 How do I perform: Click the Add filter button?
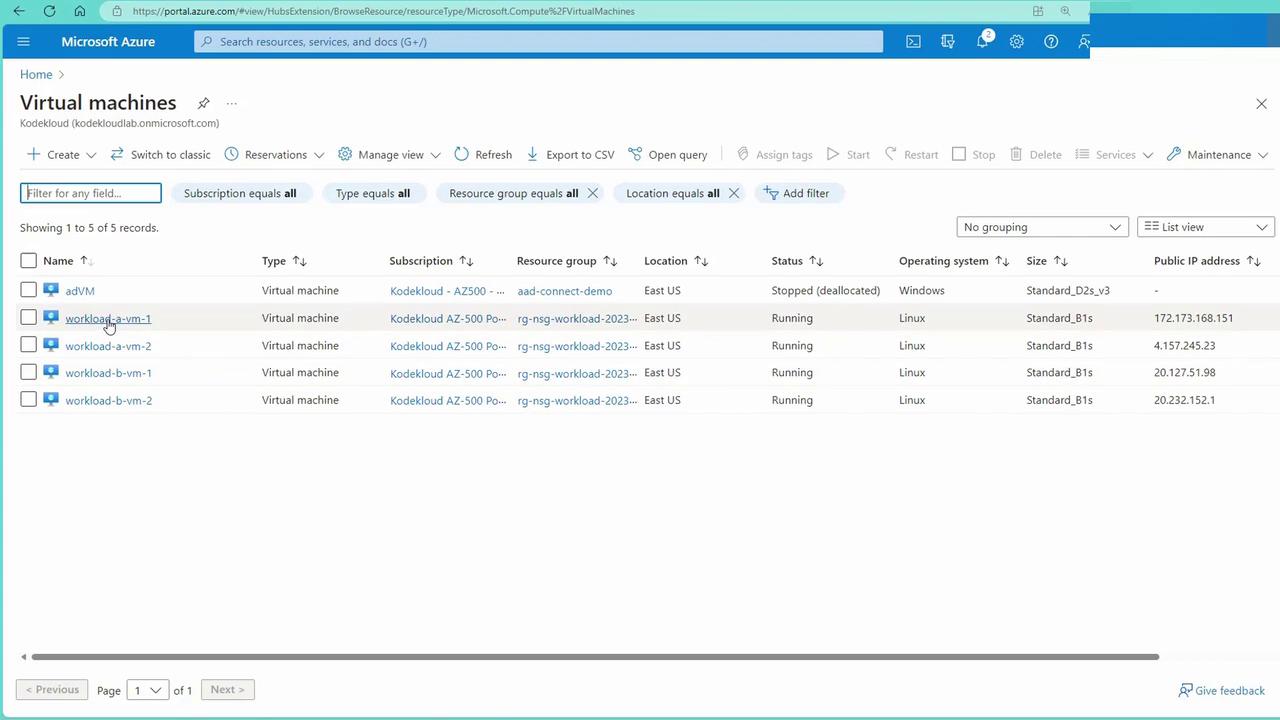(x=797, y=193)
